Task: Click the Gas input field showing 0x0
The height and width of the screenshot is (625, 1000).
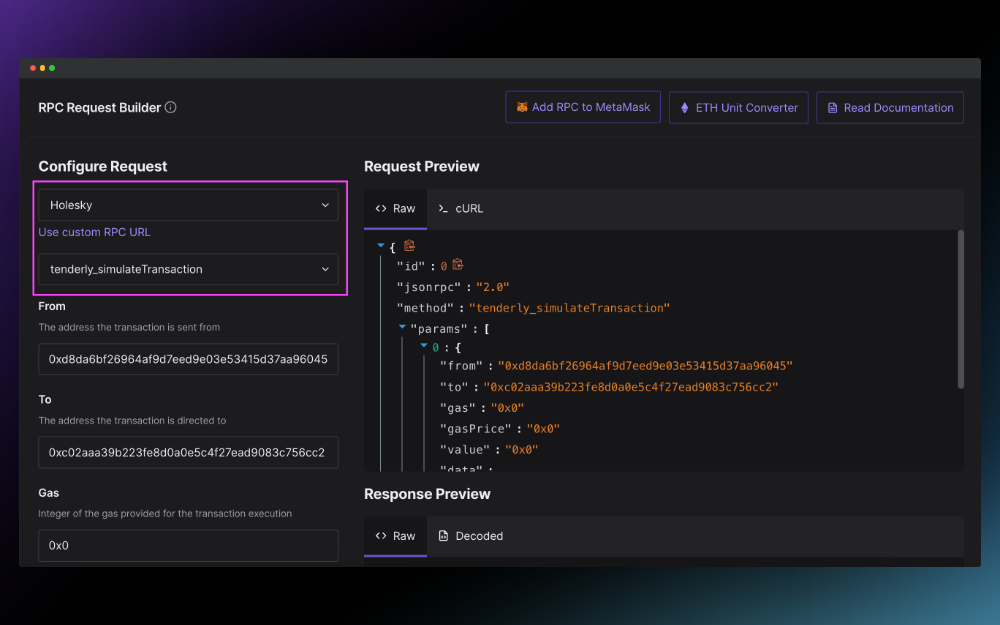Action: pyautogui.click(x=188, y=545)
